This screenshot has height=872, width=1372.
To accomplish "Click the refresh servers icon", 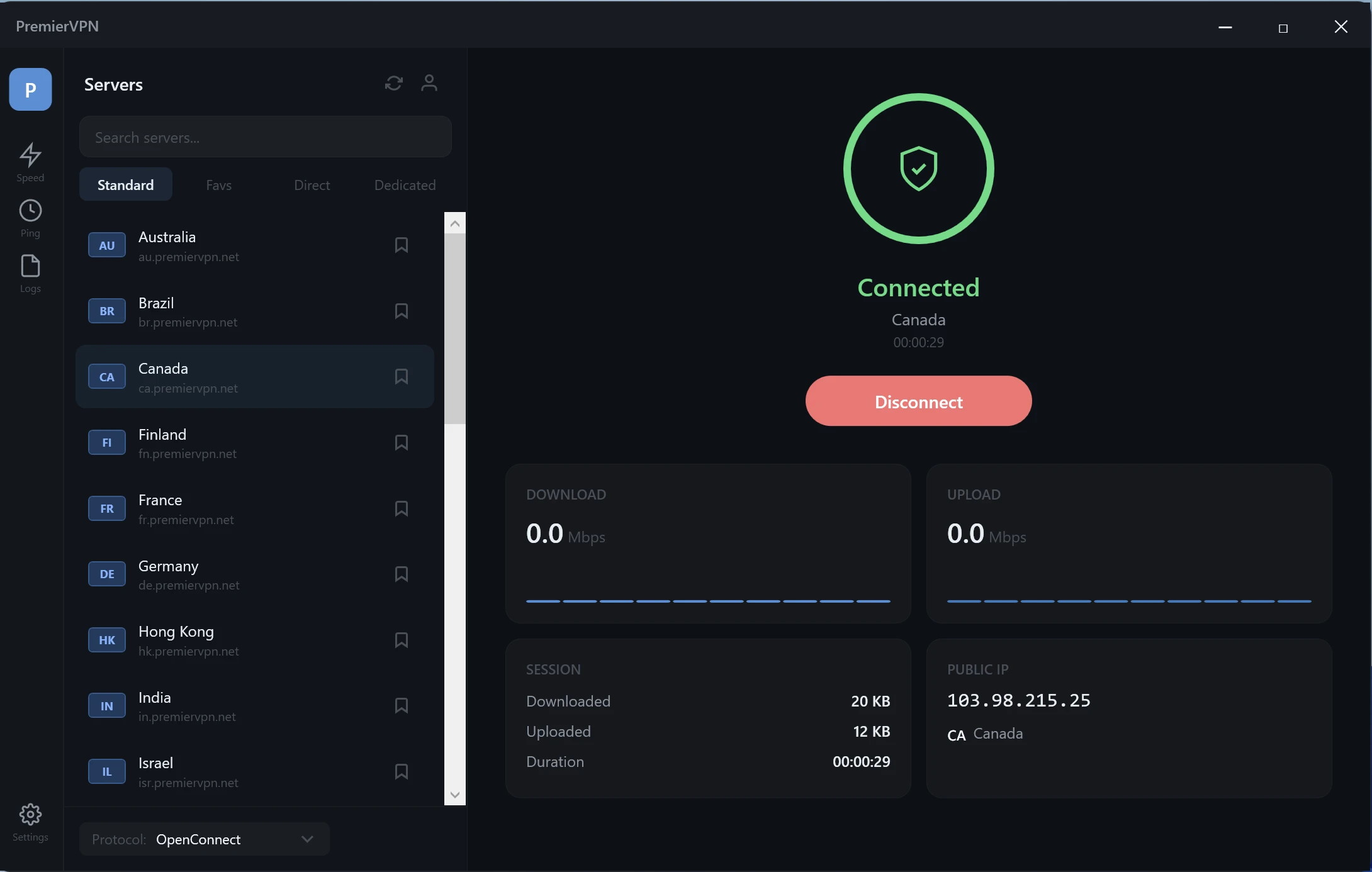I will click(x=393, y=83).
